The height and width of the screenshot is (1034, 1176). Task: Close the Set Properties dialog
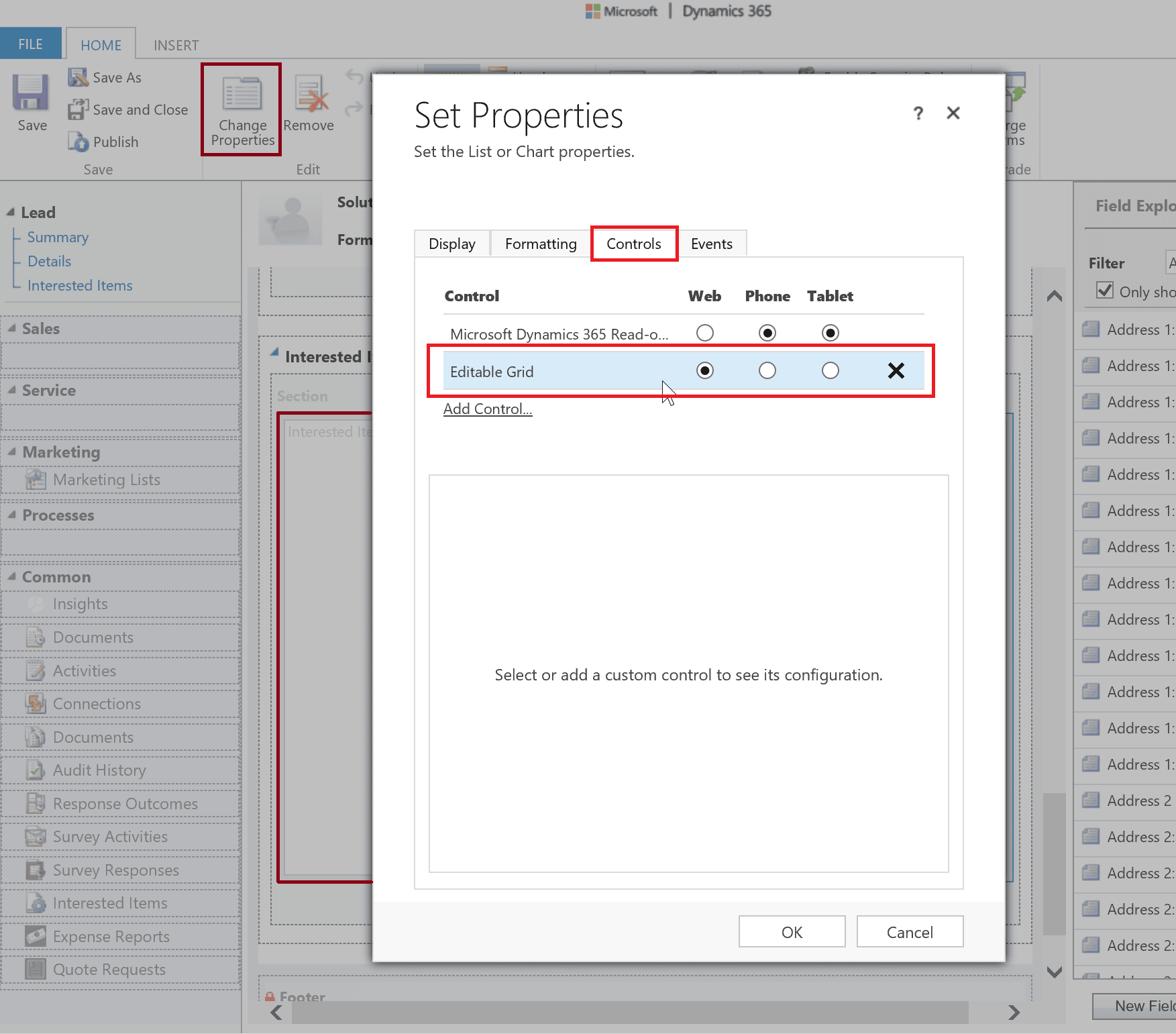coord(953,113)
